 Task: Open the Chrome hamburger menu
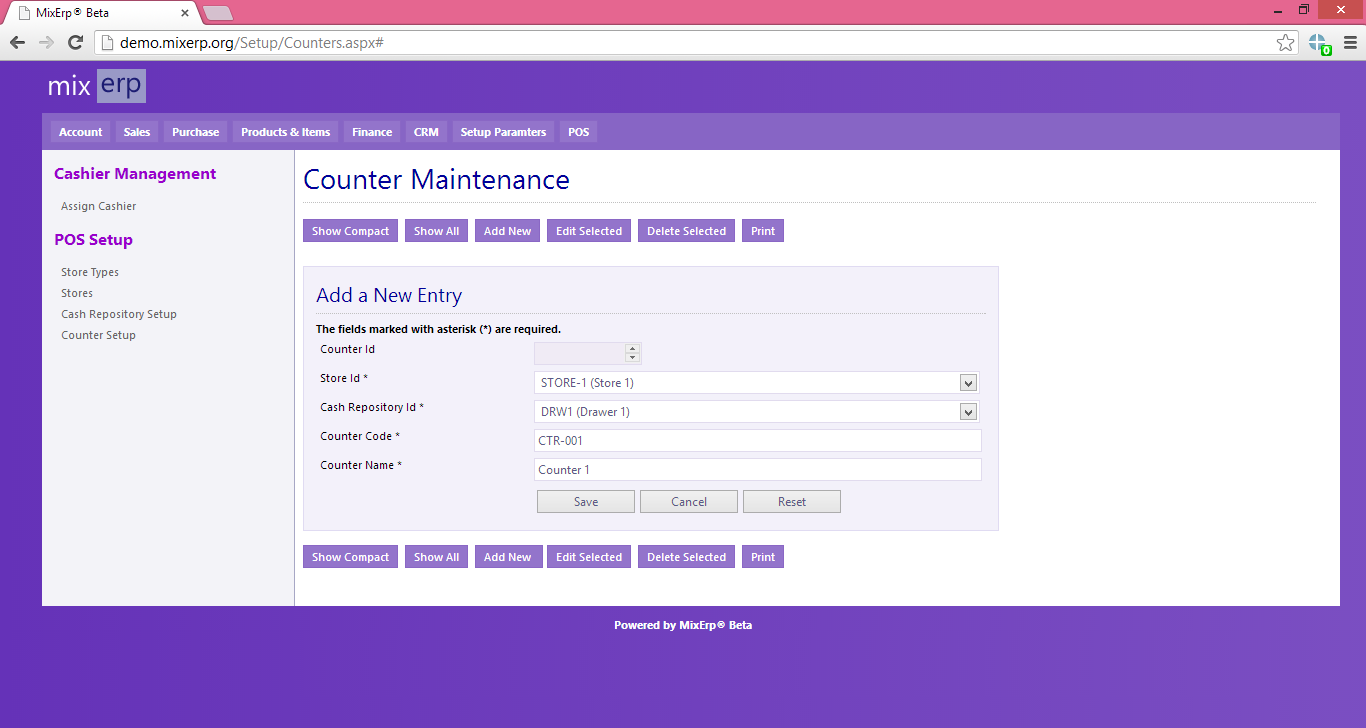tap(1352, 43)
